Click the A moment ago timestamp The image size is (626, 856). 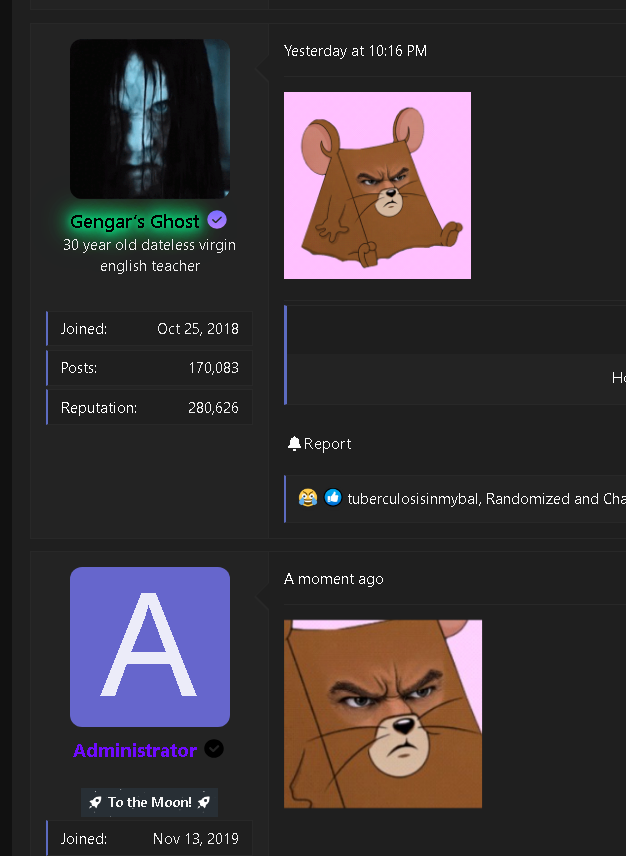[333, 579]
